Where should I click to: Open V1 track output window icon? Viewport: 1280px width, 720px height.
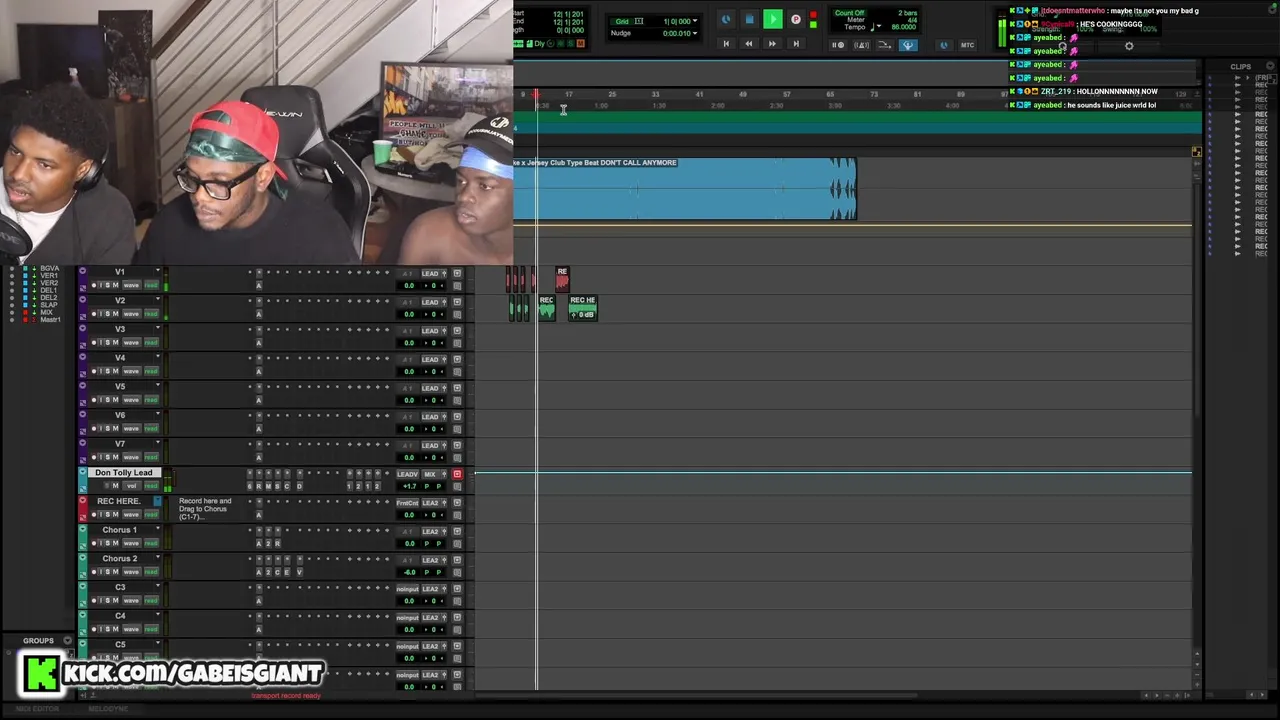(x=457, y=273)
